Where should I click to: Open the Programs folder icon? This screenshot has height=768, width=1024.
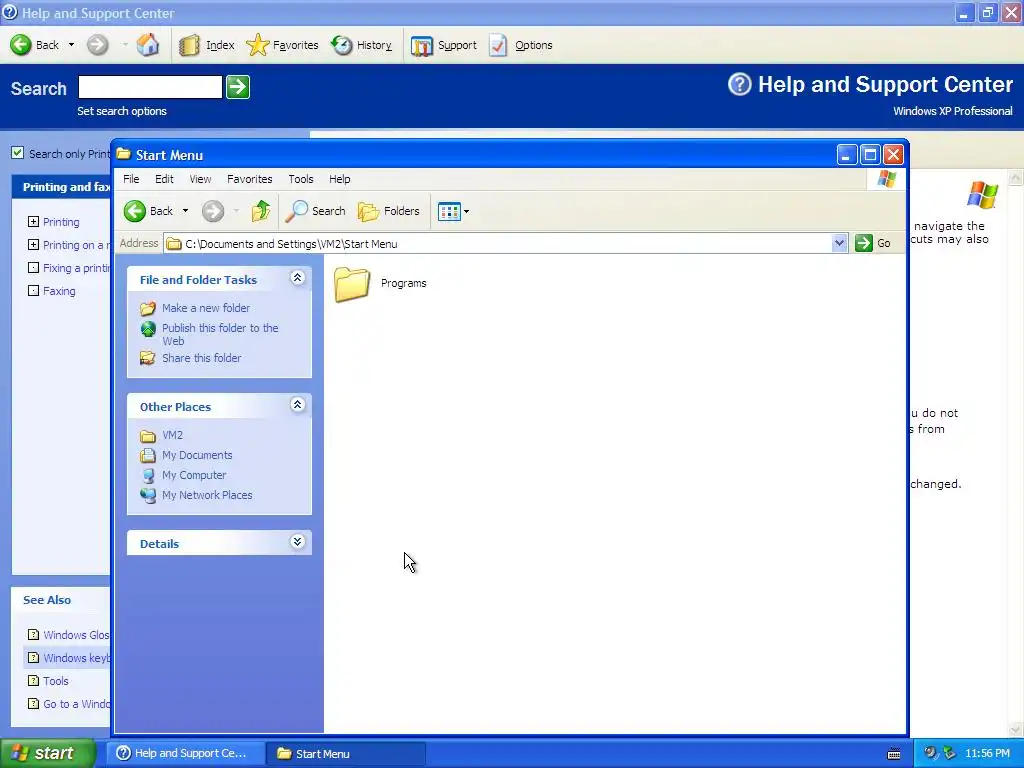(352, 284)
